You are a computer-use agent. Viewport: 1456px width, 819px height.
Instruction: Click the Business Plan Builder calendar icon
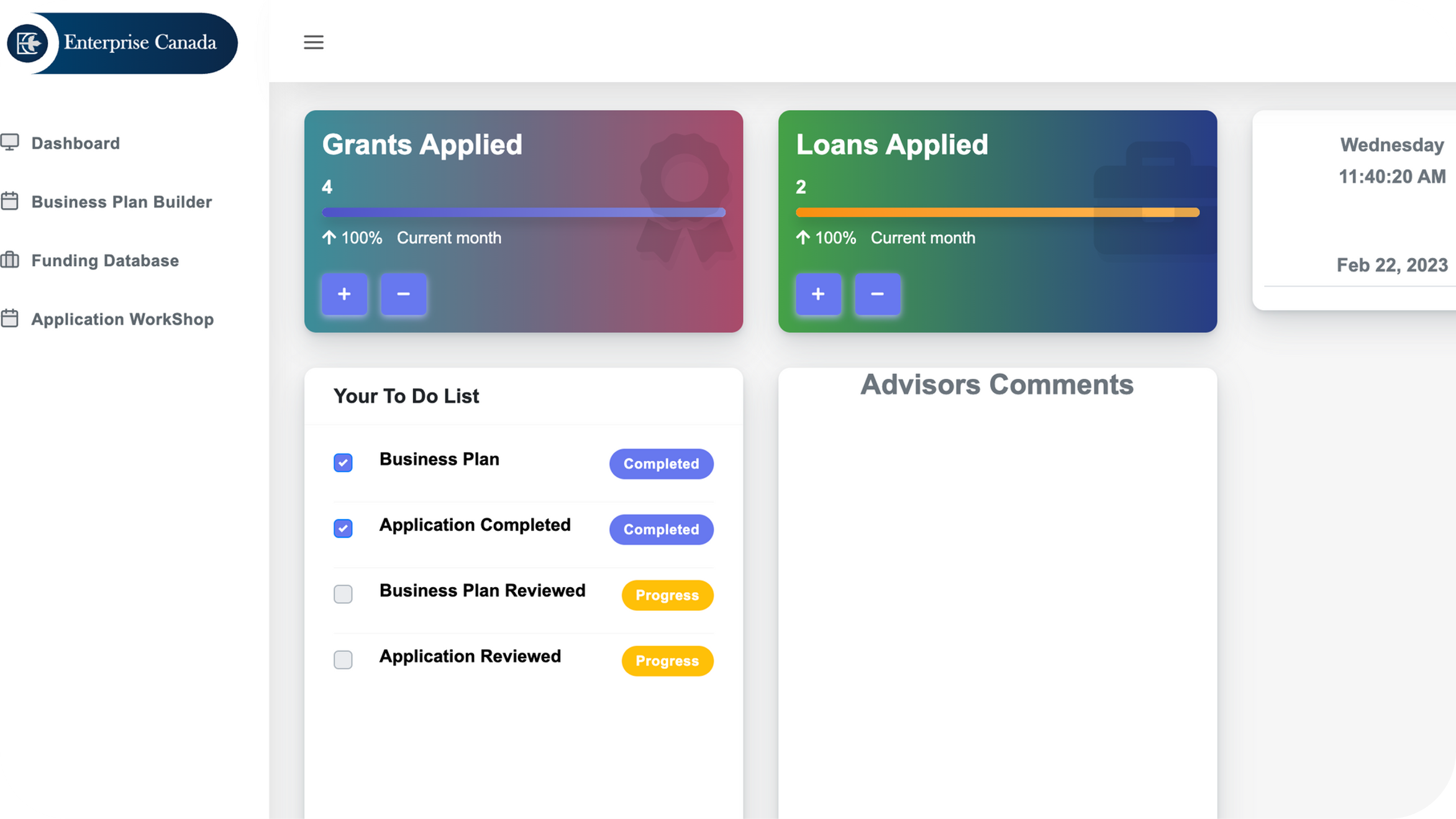(x=10, y=201)
